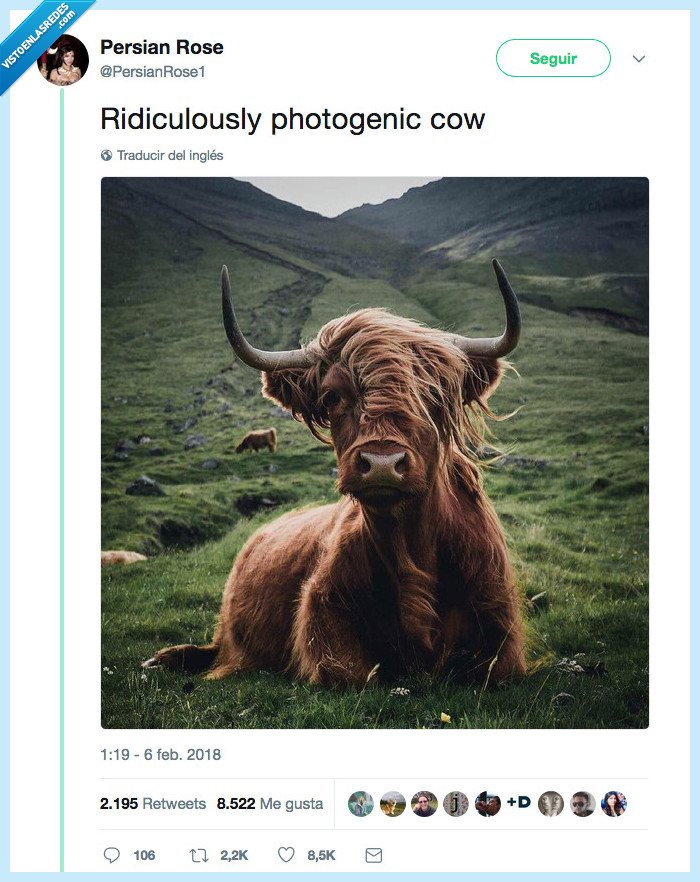Like the tweet using the heart icon
Image resolution: width=700 pixels, height=882 pixels.
pyautogui.click(x=285, y=855)
